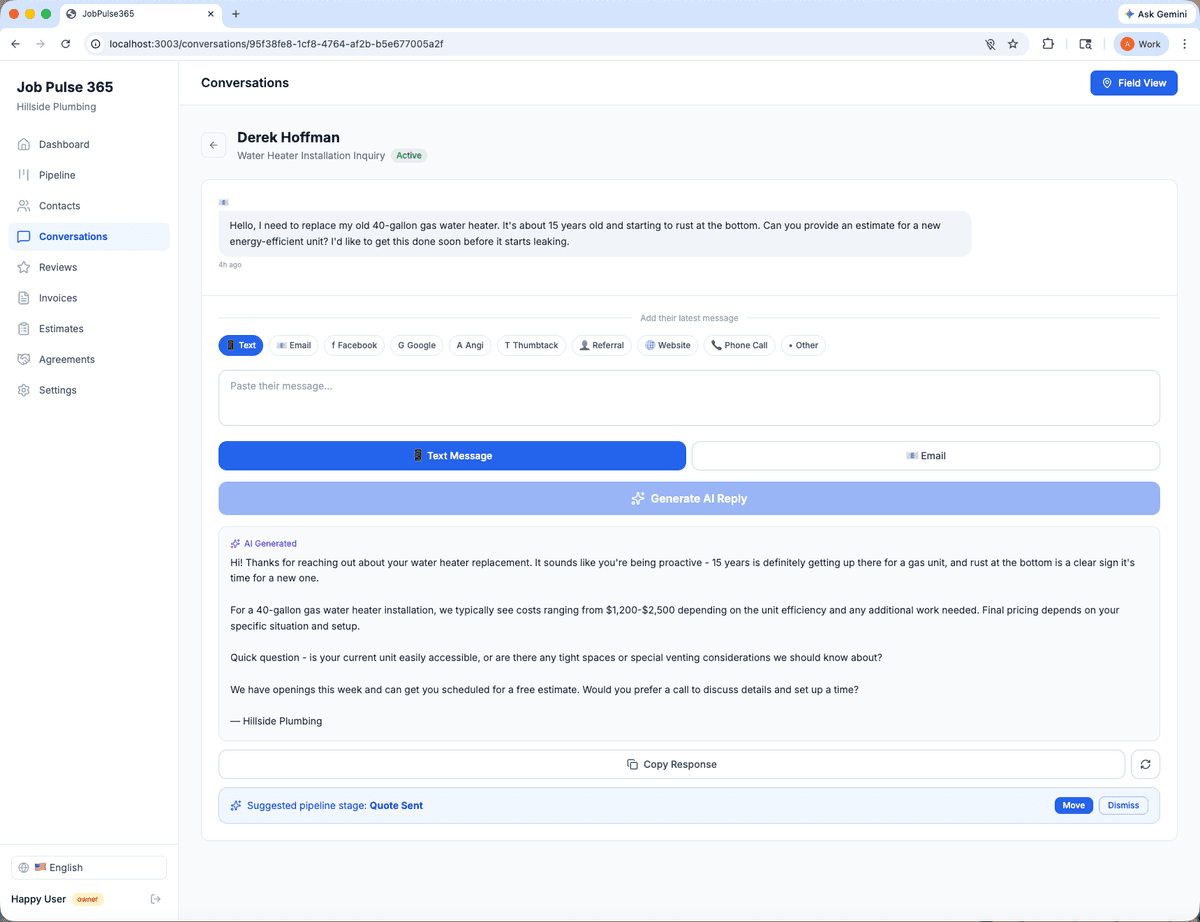Select the Agreements icon in the sidebar

coord(23,359)
